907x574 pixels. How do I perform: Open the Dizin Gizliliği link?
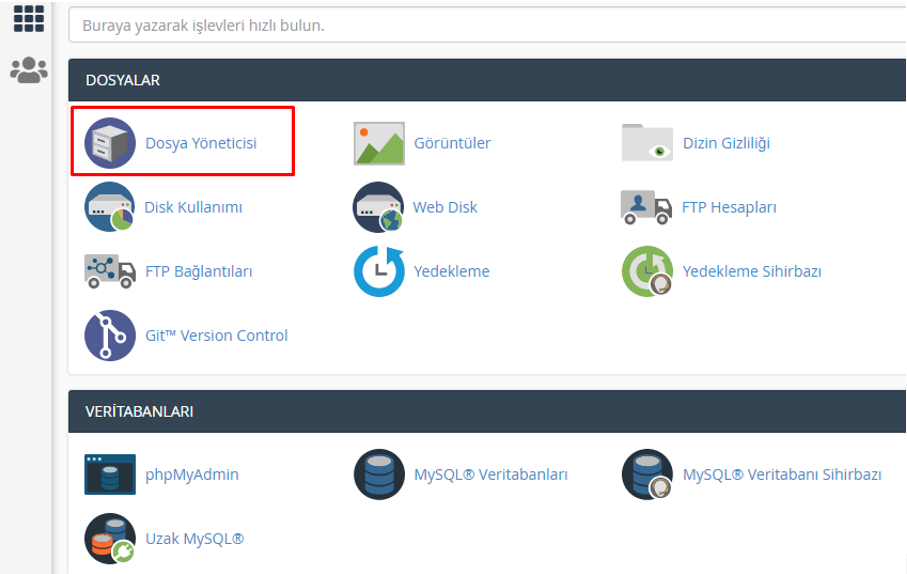[727, 143]
